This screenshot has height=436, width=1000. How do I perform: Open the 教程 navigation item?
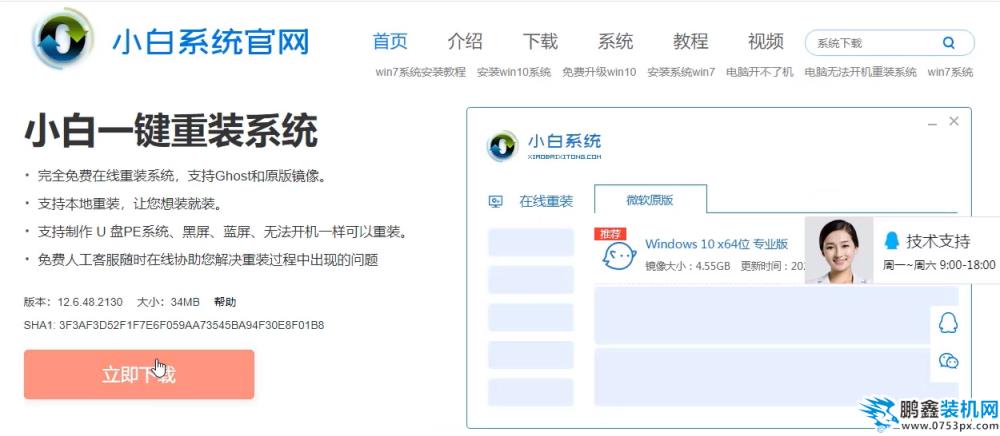point(691,42)
